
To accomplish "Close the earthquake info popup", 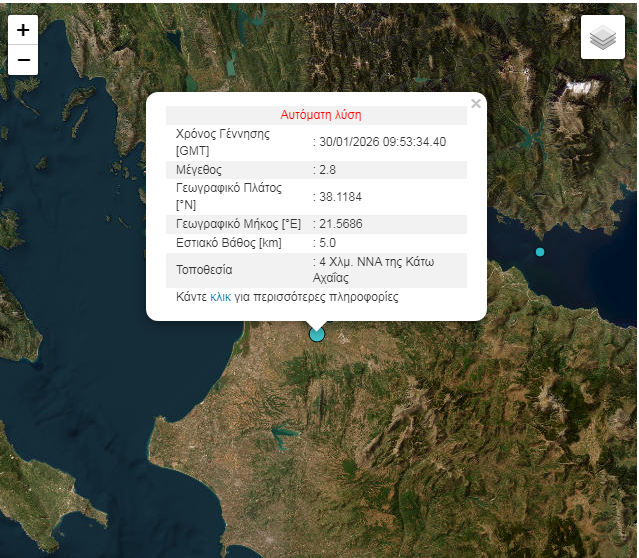I will point(476,104).
